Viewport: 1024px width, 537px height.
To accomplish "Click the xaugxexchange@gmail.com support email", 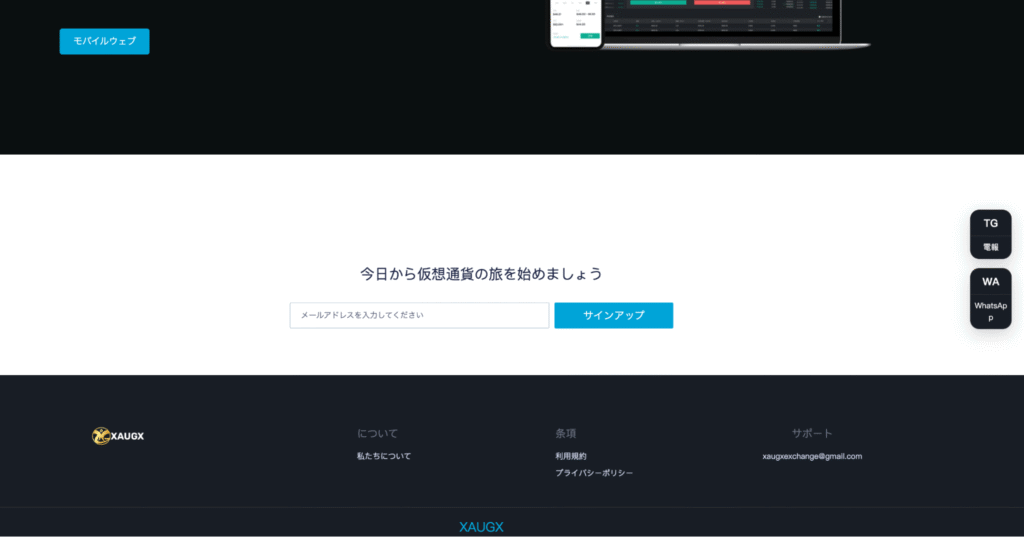I will [x=812, y=456].
